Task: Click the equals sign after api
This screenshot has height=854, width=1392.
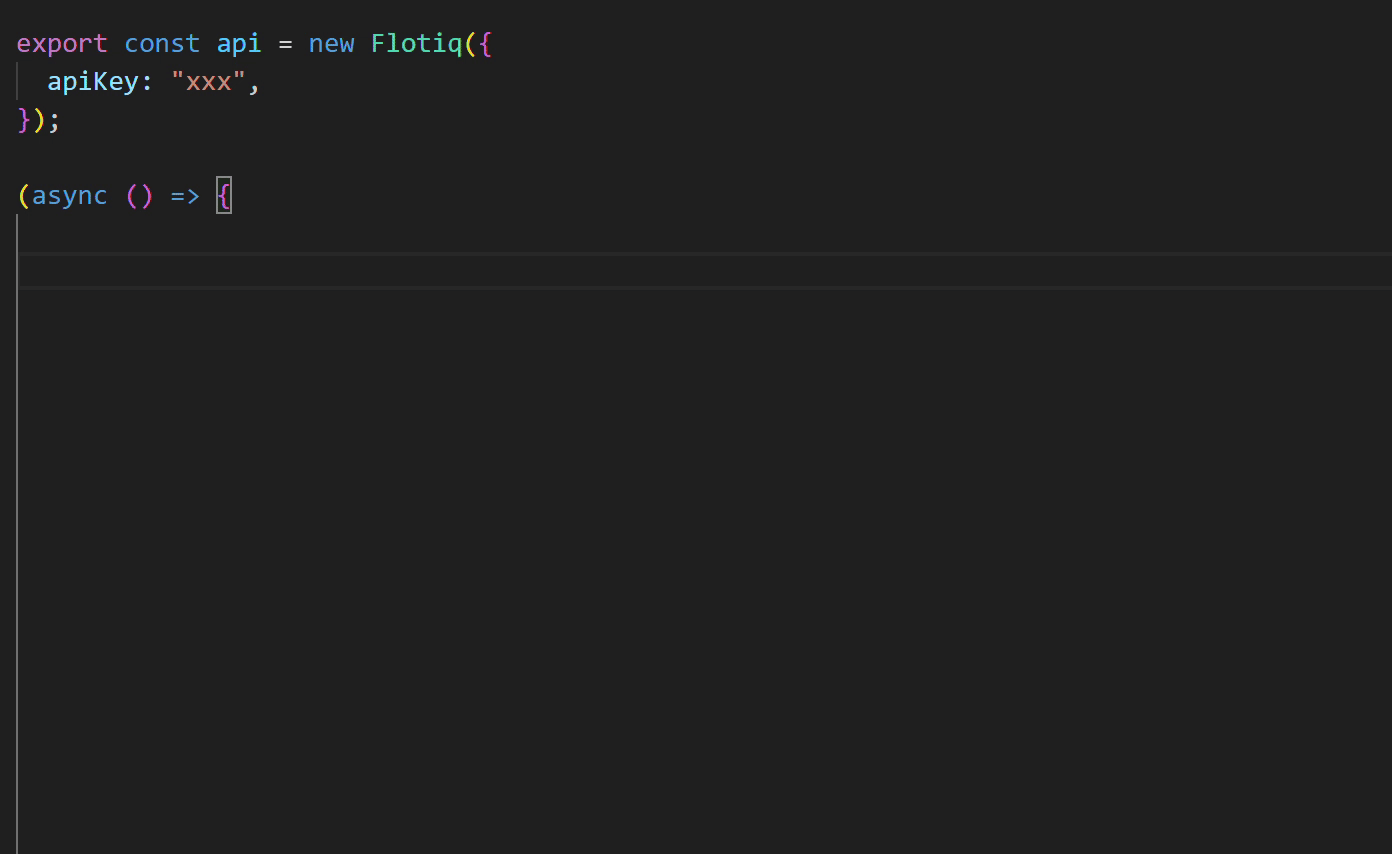Action: coord(285,44)
